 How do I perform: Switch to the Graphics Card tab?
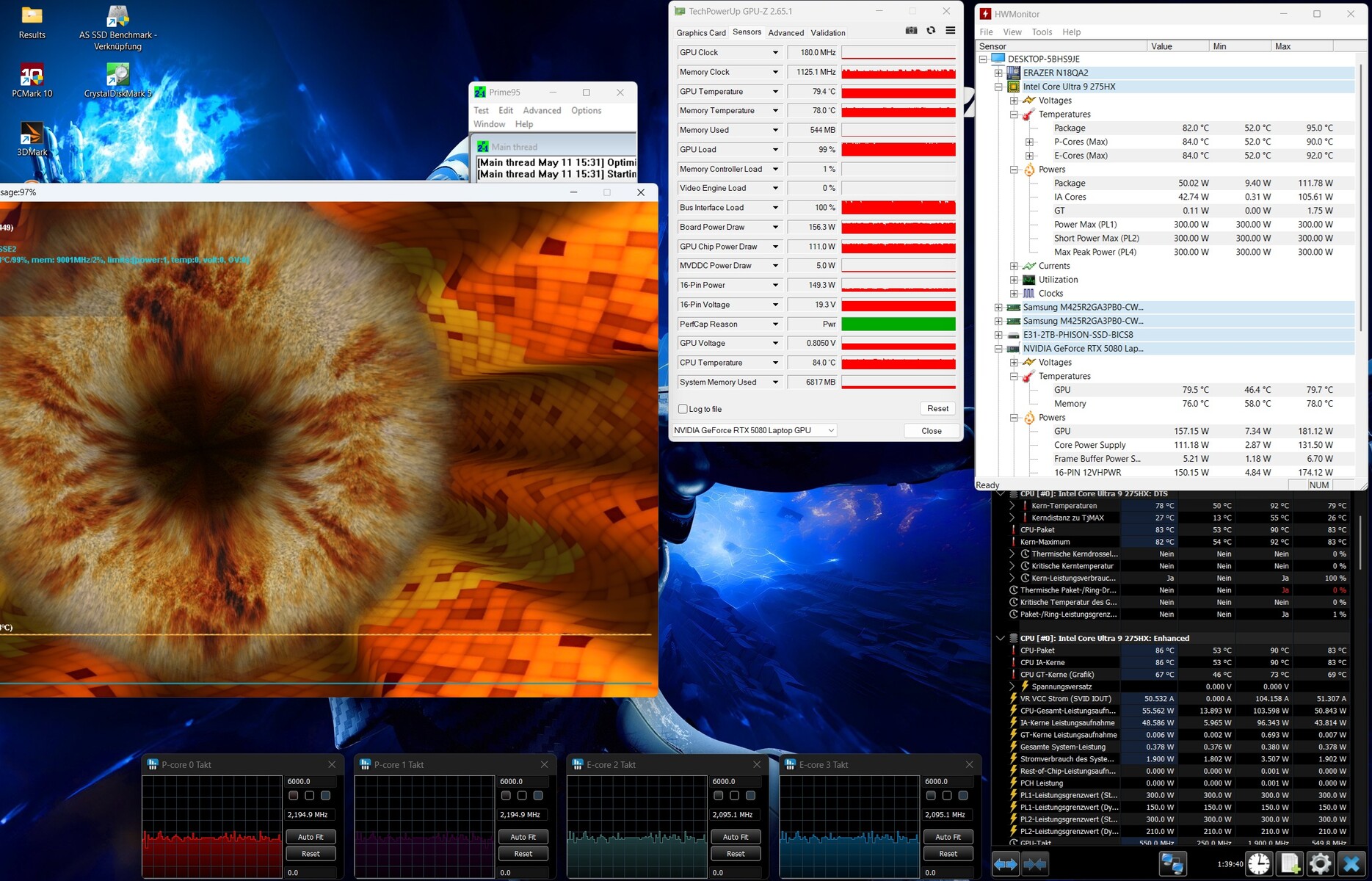(x=700, y=32)
